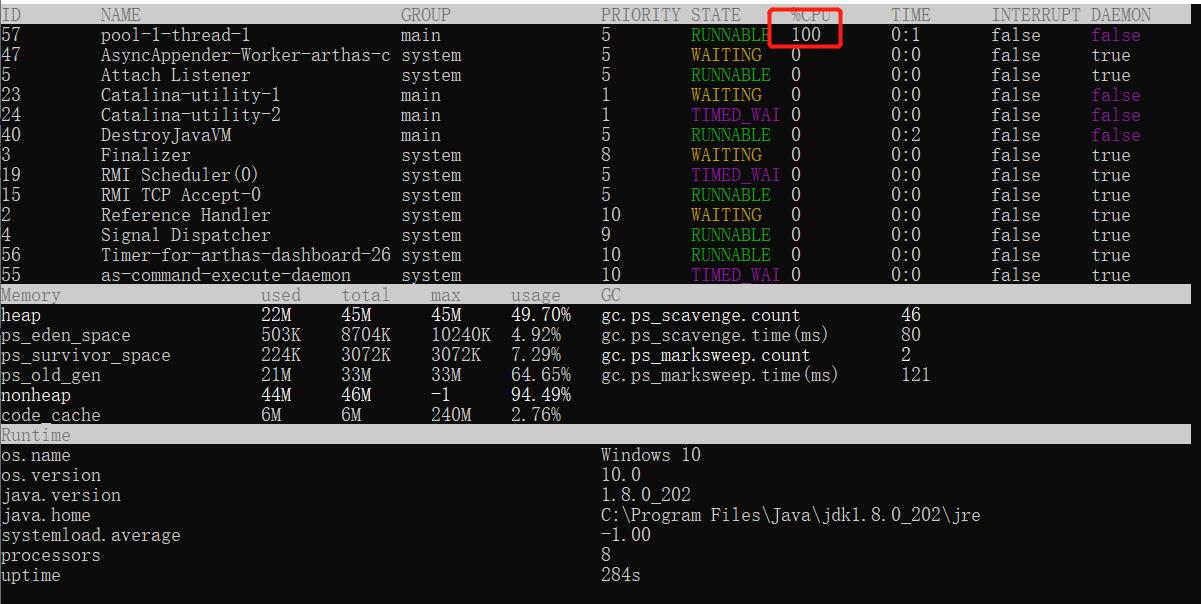This screenshot has height=604, width=1201.
Task: Click Timer-for-arthas-dashboard-26 thread name
Action: [246, 255]
